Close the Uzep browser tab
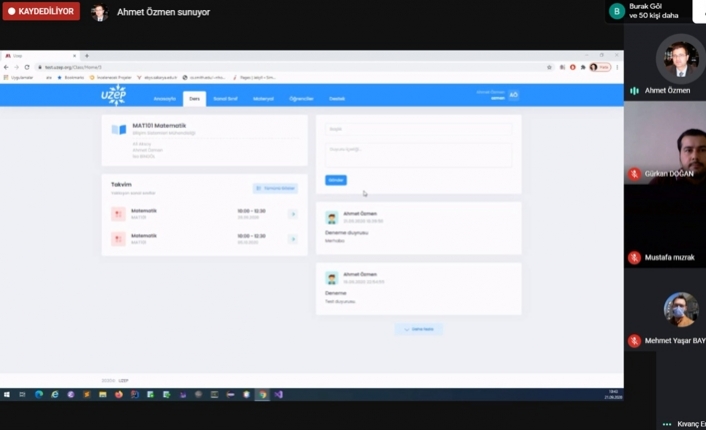The width and height of the screenshot is (706, 430). pos(74,56)
